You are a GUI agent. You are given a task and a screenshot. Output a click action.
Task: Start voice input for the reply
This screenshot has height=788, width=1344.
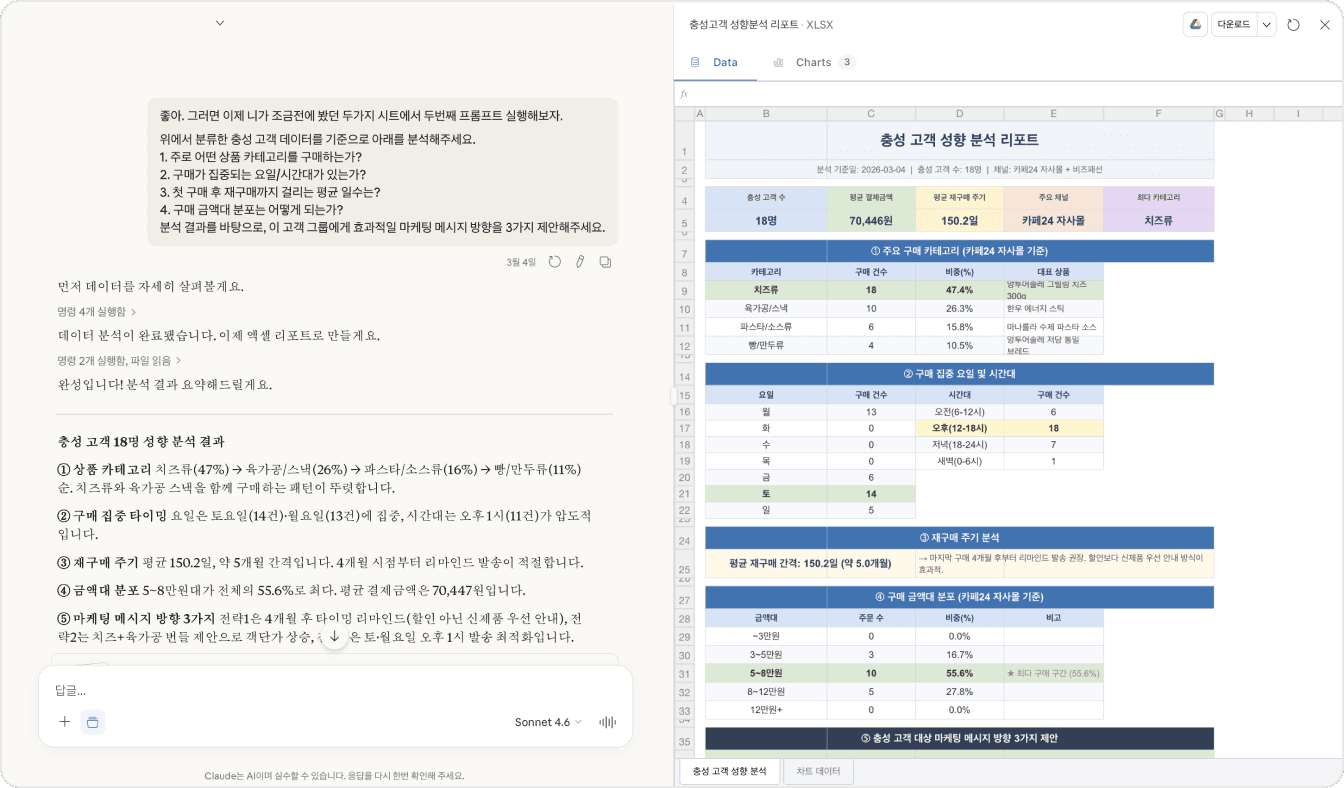(607, 721)
